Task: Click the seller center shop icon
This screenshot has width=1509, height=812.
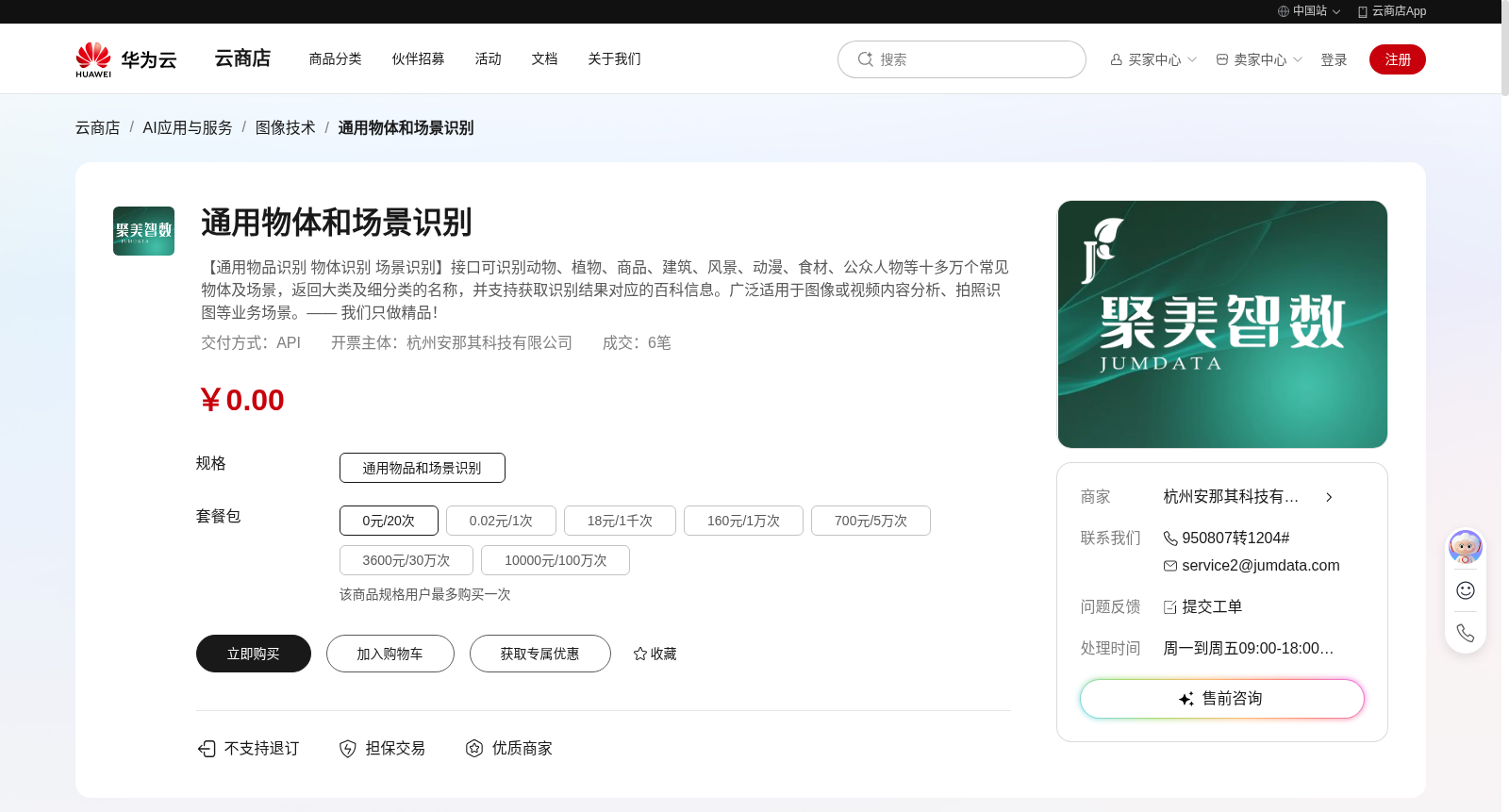Action: coord(1222,59)
